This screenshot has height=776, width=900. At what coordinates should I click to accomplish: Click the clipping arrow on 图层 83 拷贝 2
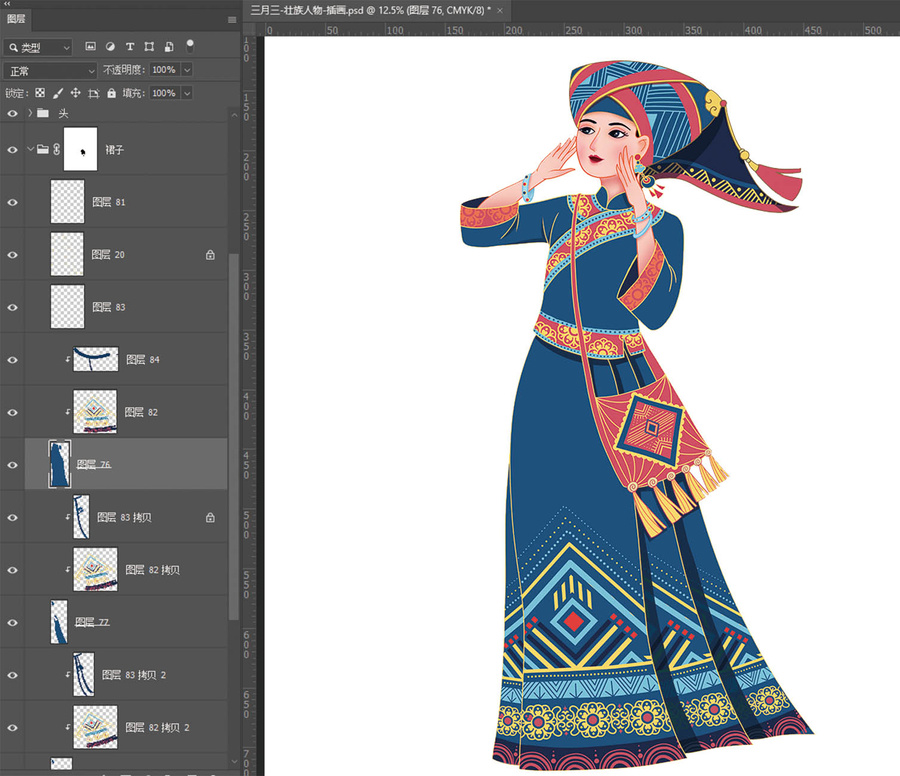pos(68,675)
